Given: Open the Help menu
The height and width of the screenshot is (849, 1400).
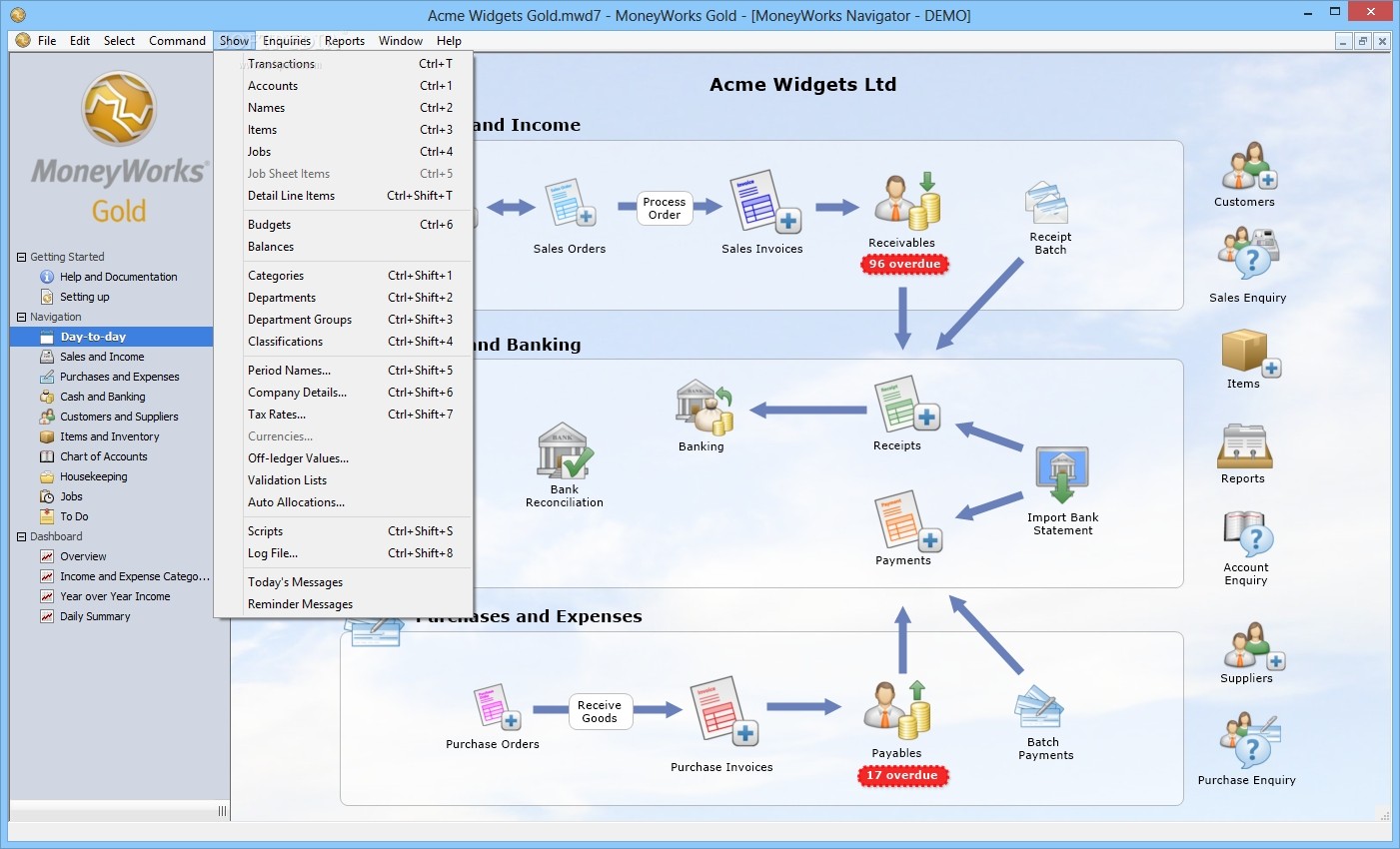Looking at the screenshot, I should tap(449, 41).
